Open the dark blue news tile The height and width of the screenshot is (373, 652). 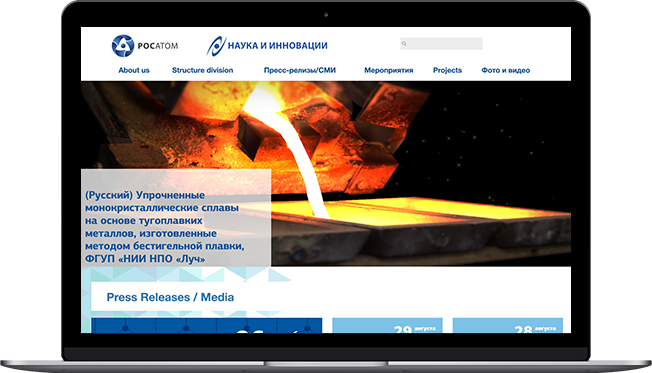click(x=207, y=326)
